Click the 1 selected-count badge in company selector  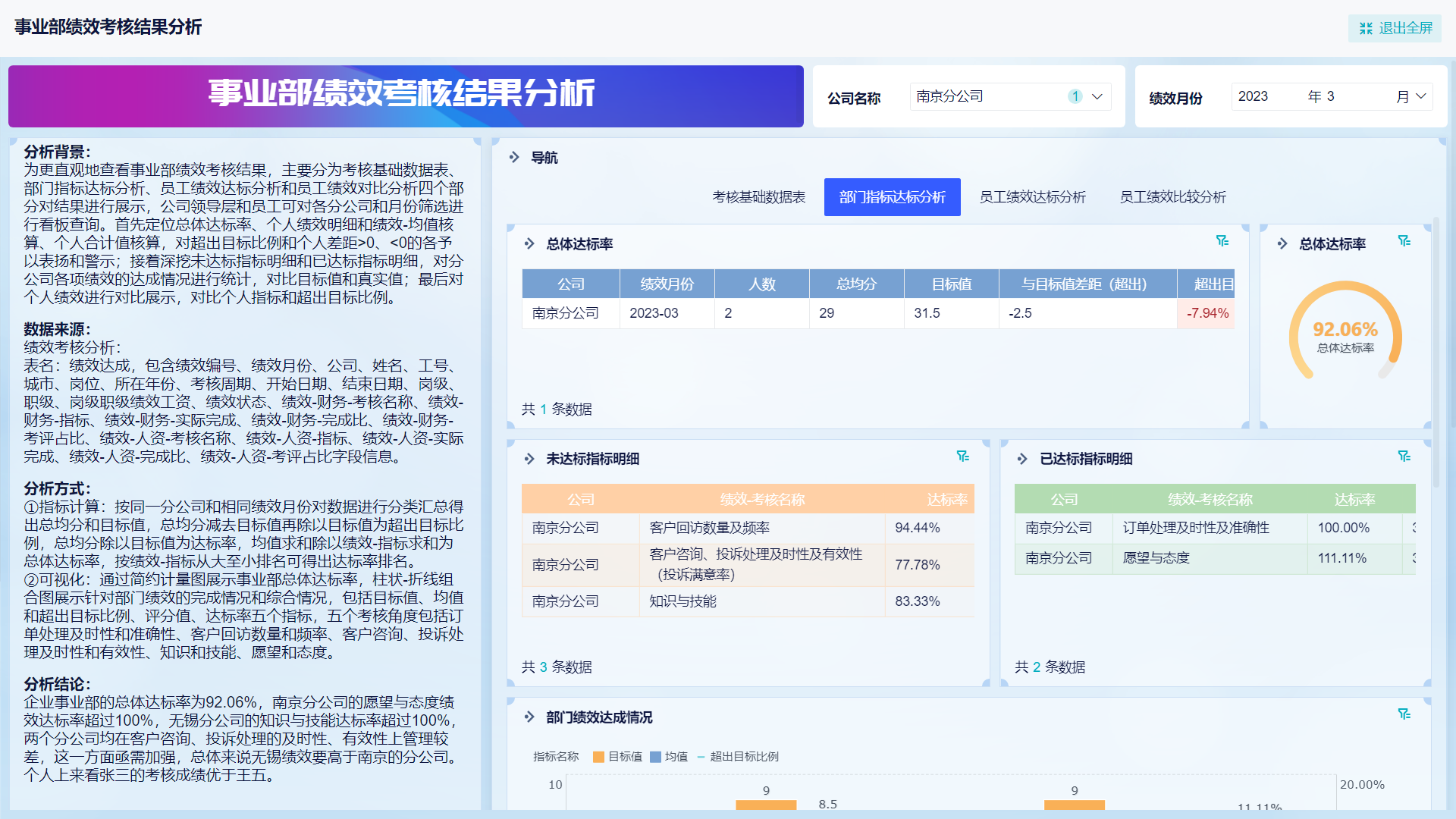1075,96
